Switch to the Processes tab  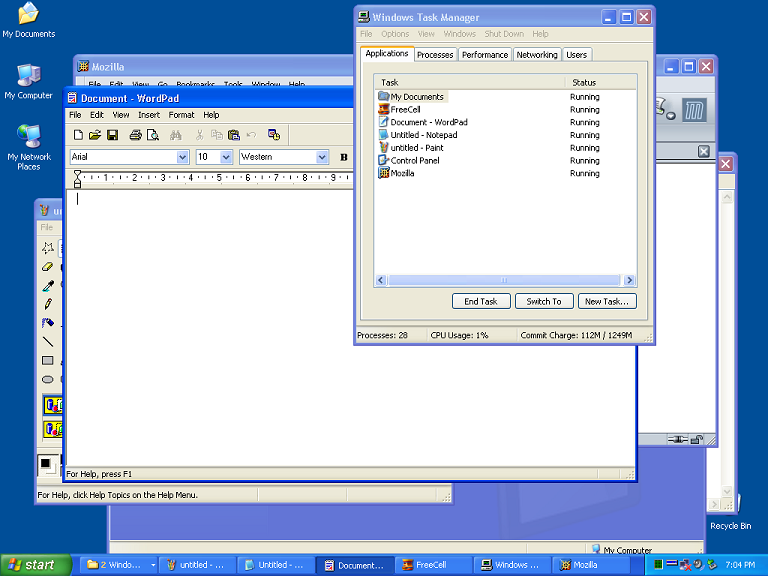click(435, 55)
